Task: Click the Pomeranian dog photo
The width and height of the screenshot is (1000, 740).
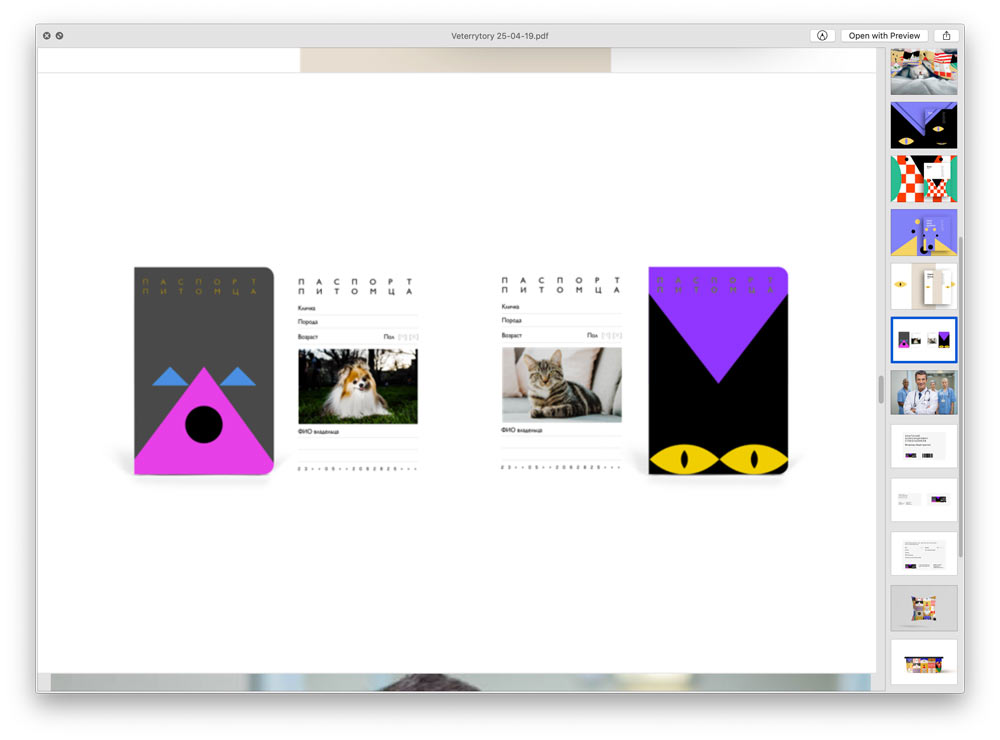Action: tap(357, 386)
